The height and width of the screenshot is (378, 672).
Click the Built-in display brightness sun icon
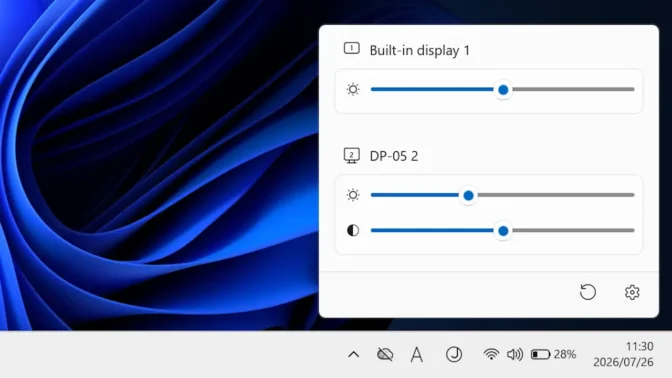[x=353, y=90]
